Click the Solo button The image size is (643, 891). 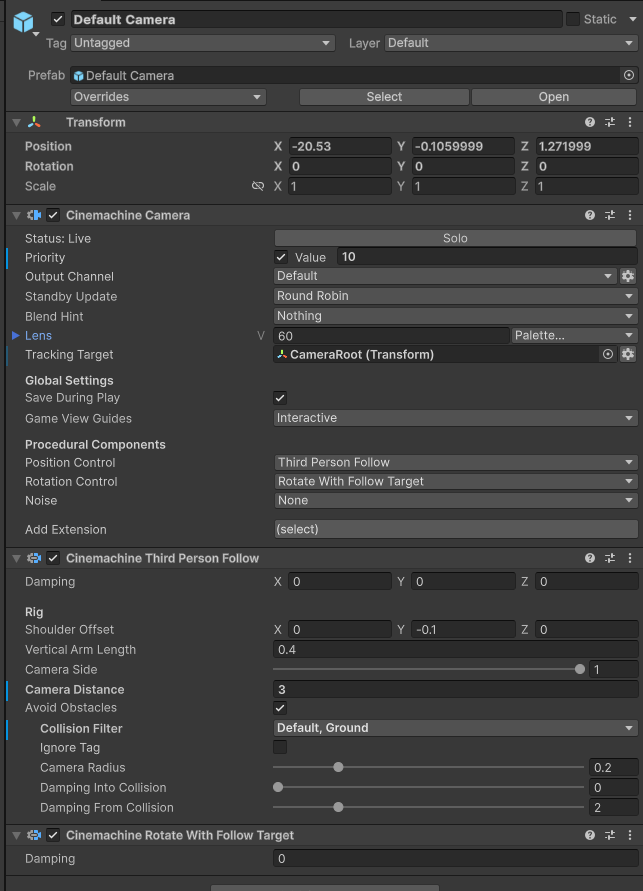pyautogui.click(x=456, y=238)
